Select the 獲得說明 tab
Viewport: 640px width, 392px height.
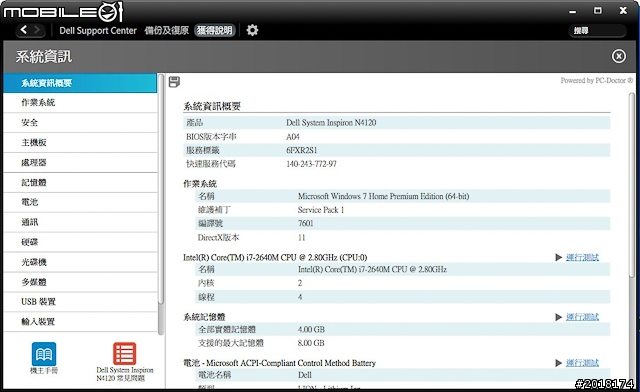point(215,30)
